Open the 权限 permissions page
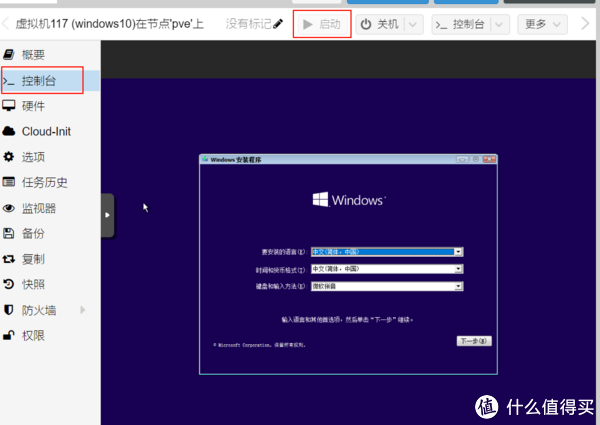 click(33, 336)
